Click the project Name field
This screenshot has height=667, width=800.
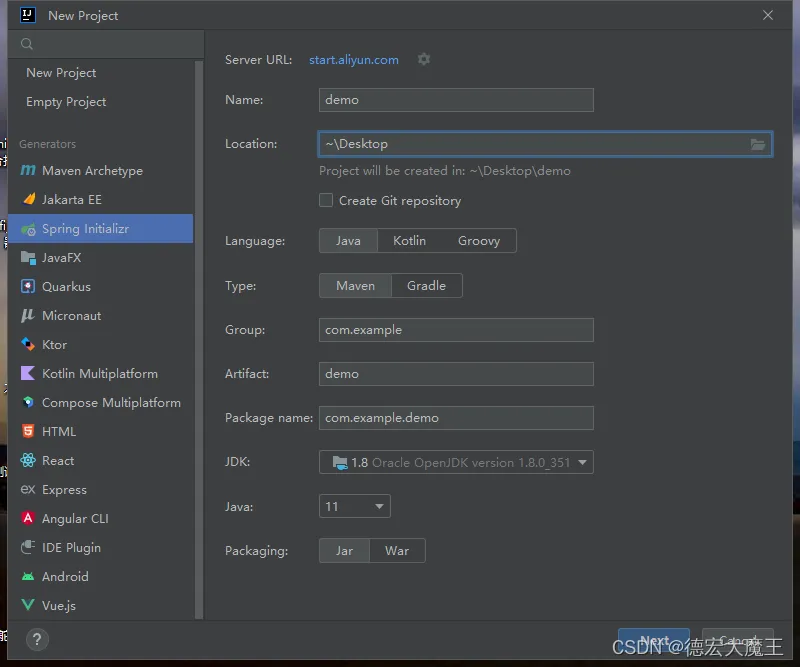click(456, 100)
